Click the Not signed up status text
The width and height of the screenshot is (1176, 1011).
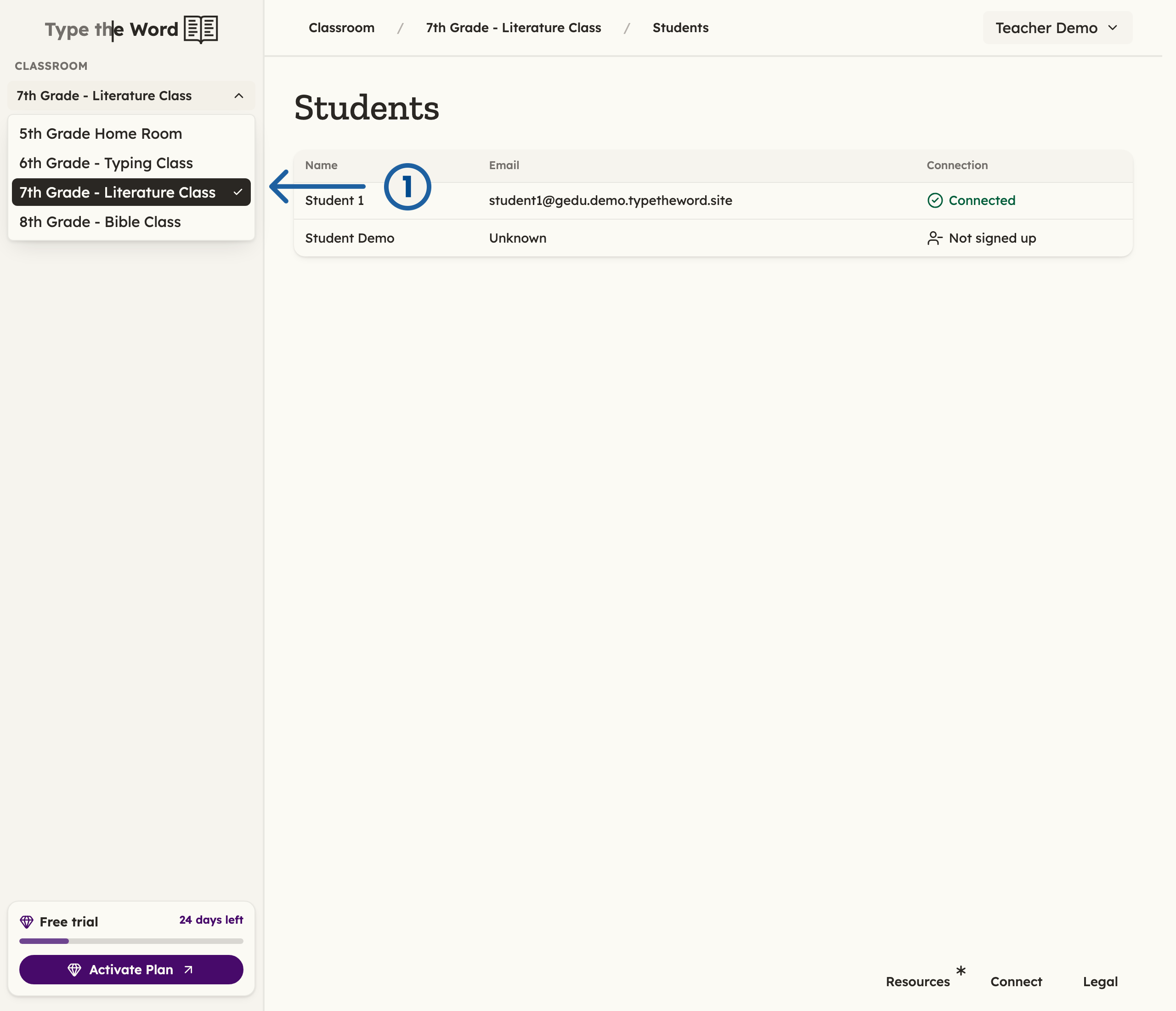(x=992, y=239)
